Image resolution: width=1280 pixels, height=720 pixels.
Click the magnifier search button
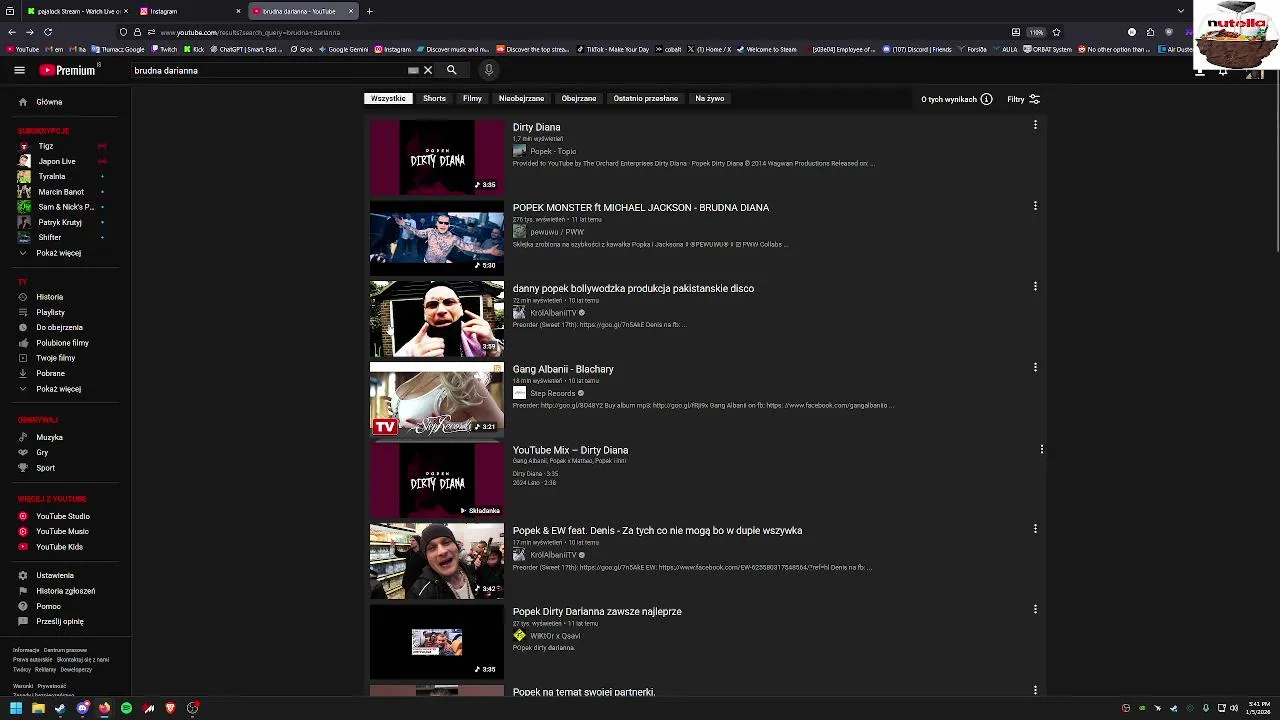(451, 70)
